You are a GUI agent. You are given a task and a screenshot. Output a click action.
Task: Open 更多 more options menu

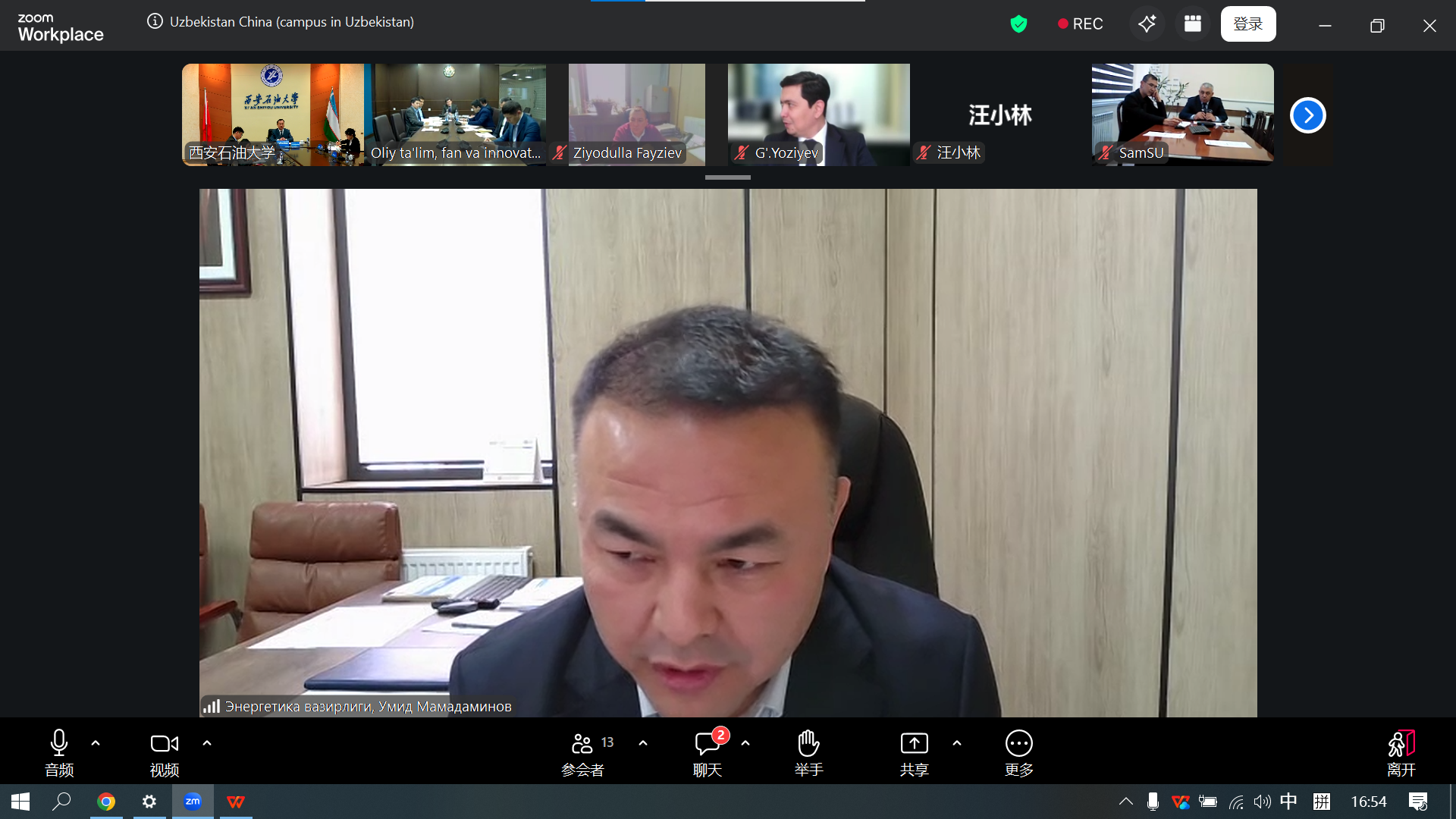click(1018, 752)
